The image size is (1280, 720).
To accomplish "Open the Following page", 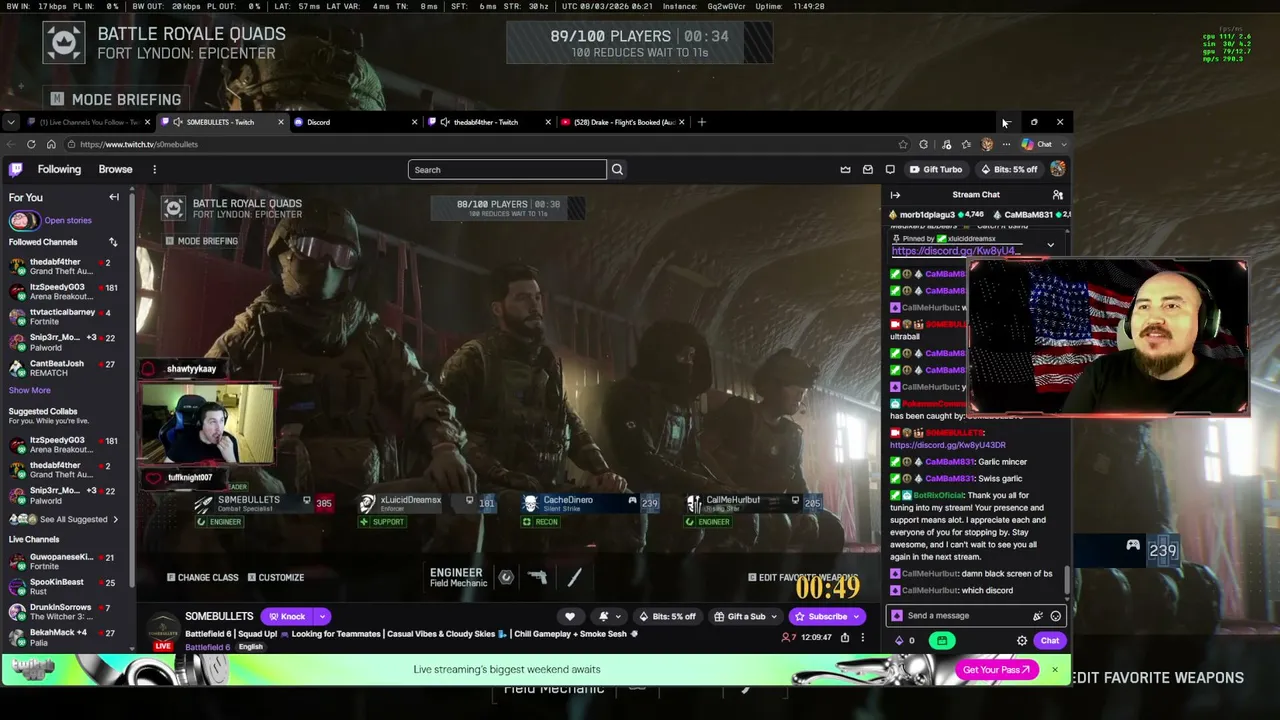I will click(x=59, y=170).
